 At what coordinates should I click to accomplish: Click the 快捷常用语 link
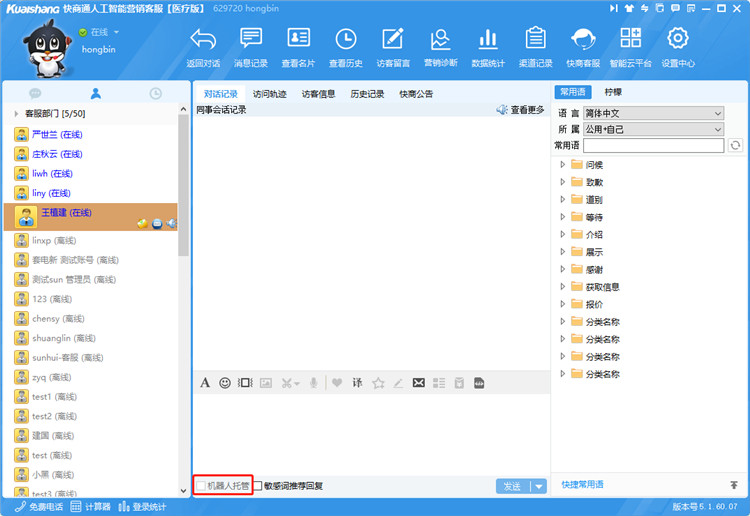tap(582, 484)
